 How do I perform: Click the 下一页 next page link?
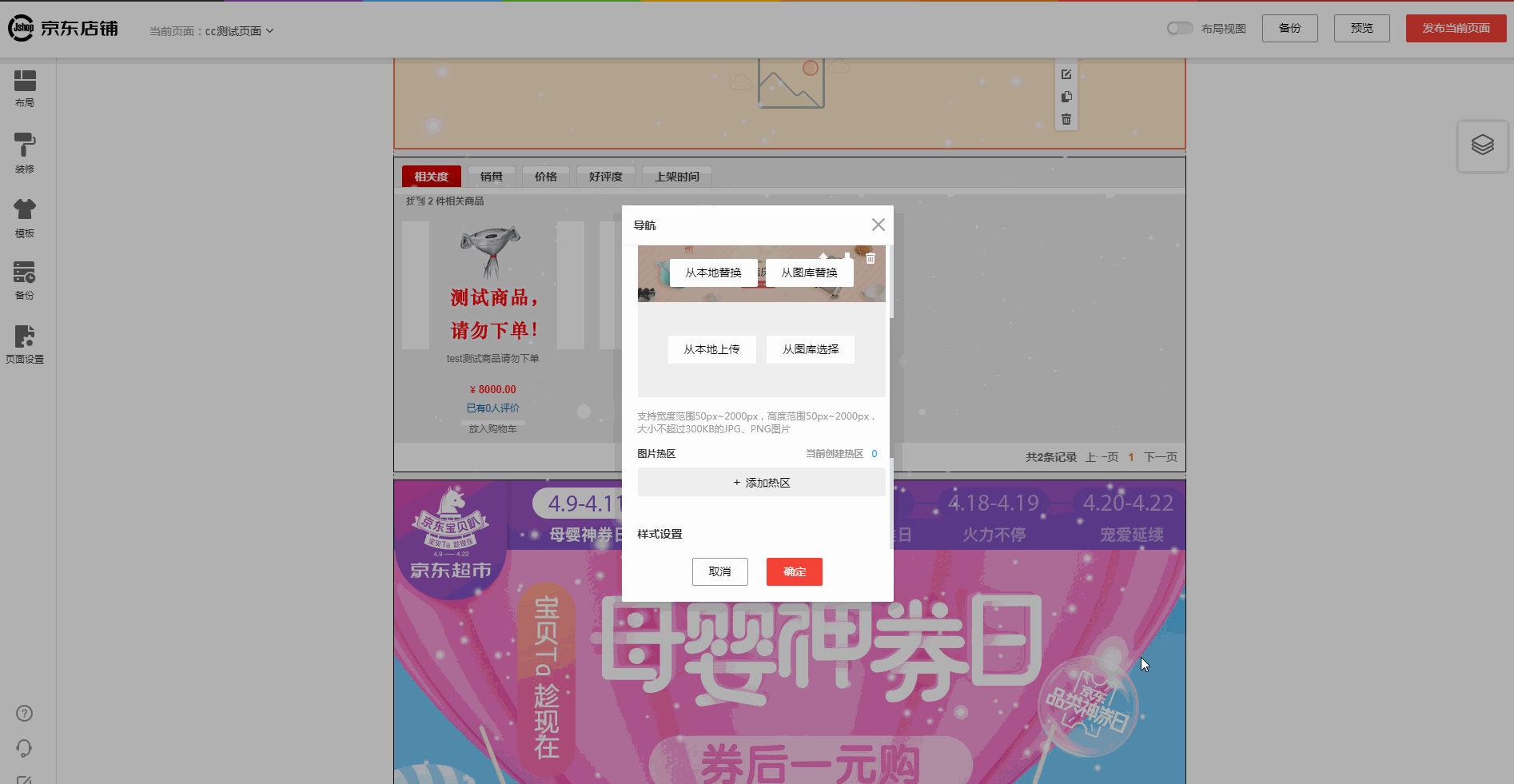(x=1161, y=457)
